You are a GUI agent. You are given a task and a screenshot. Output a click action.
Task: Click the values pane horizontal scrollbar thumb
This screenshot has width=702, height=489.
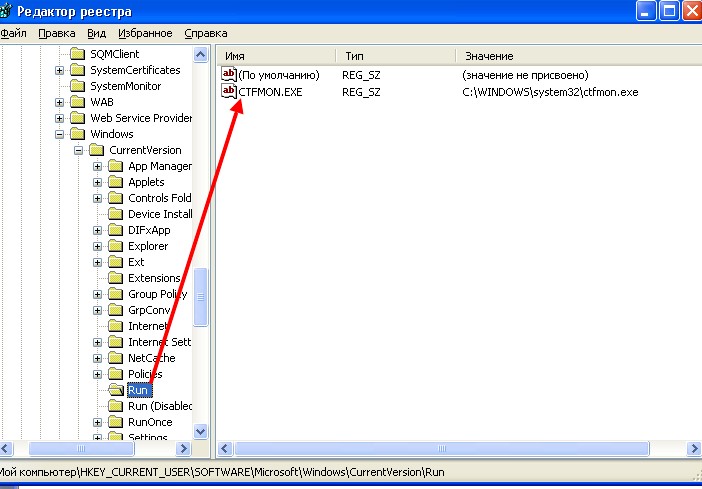(441, 449)
